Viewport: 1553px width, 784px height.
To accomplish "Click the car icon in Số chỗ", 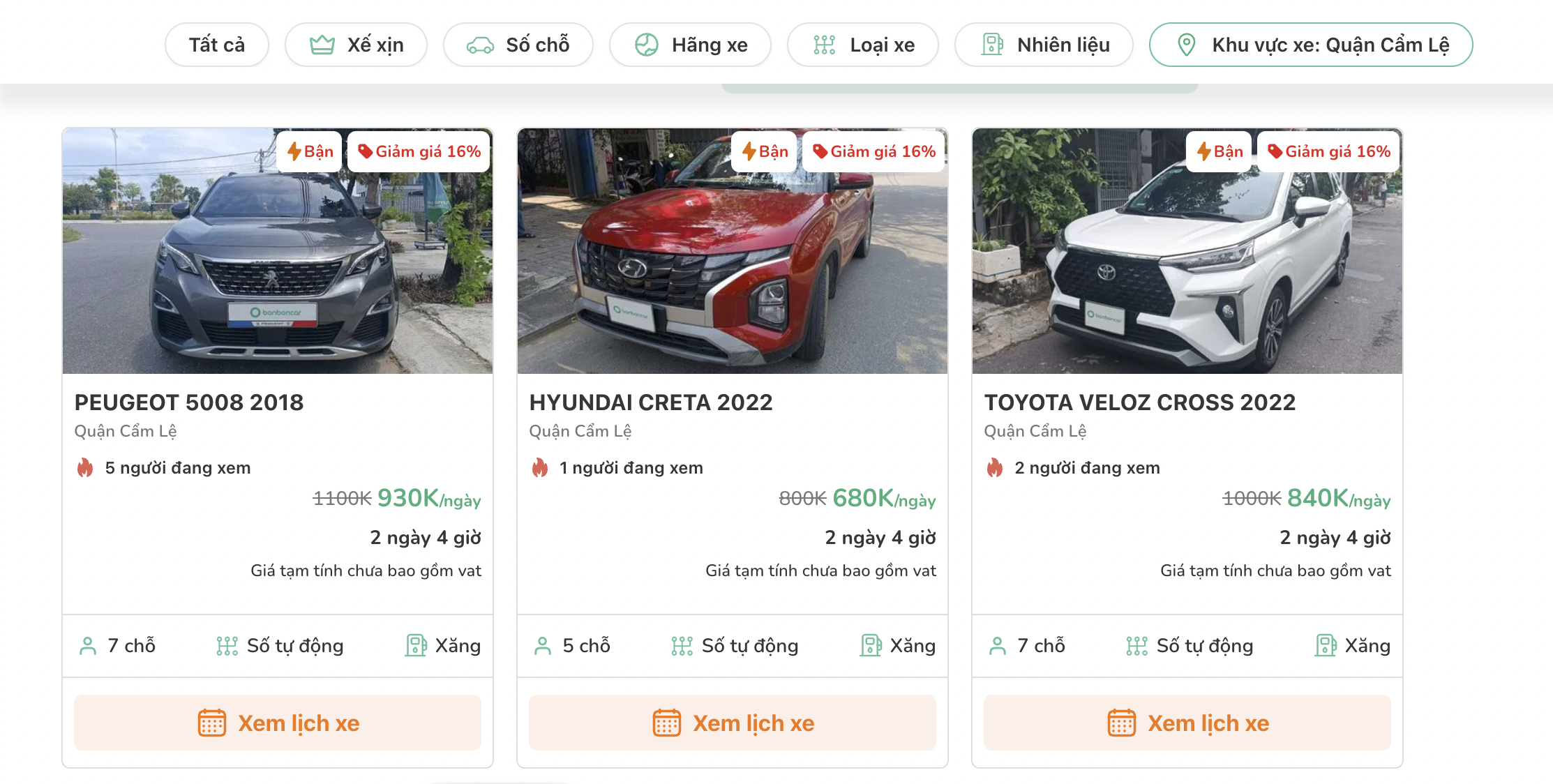I will coord(480,45).
